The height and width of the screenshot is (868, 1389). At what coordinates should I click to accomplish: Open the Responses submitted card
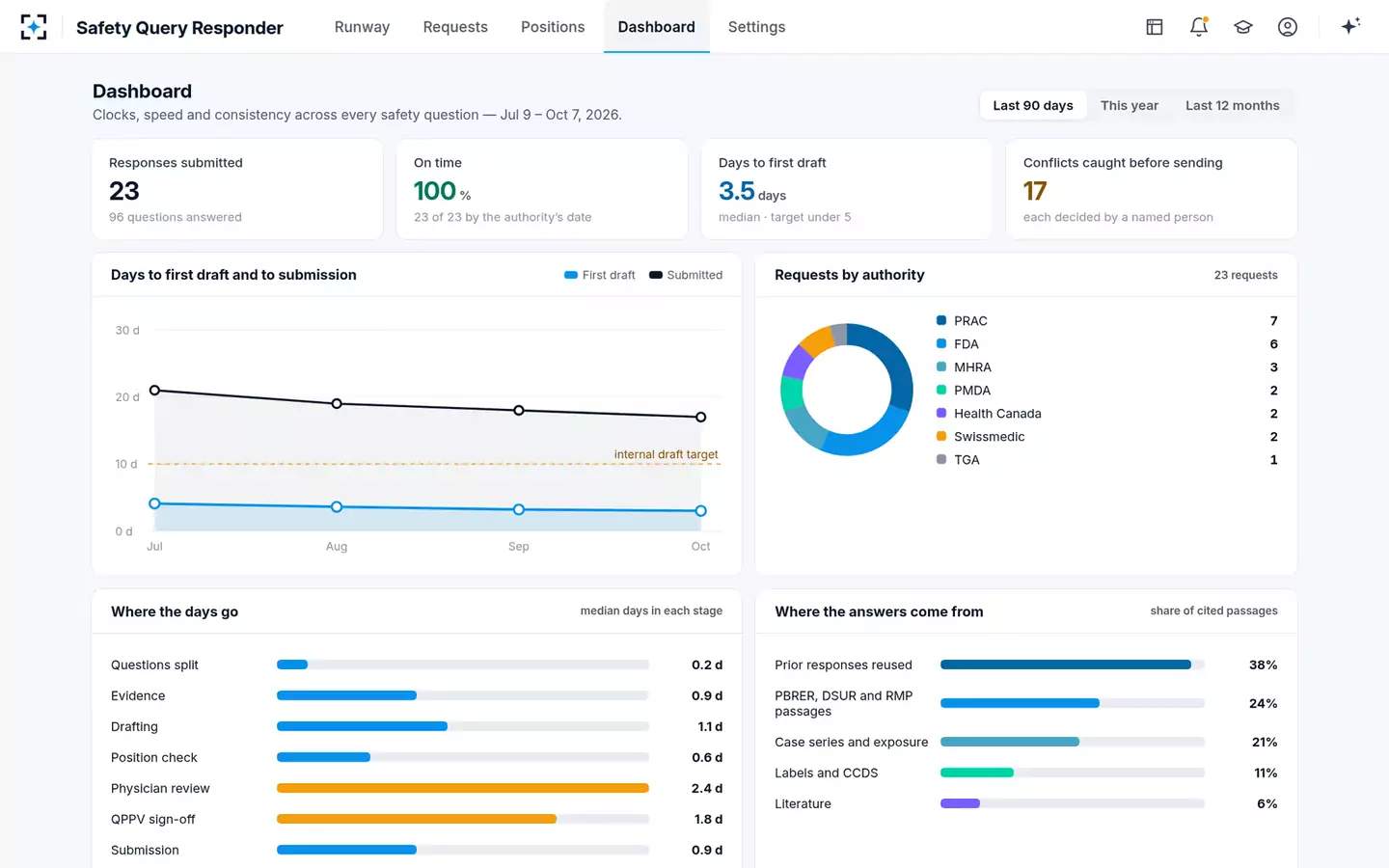237,189
